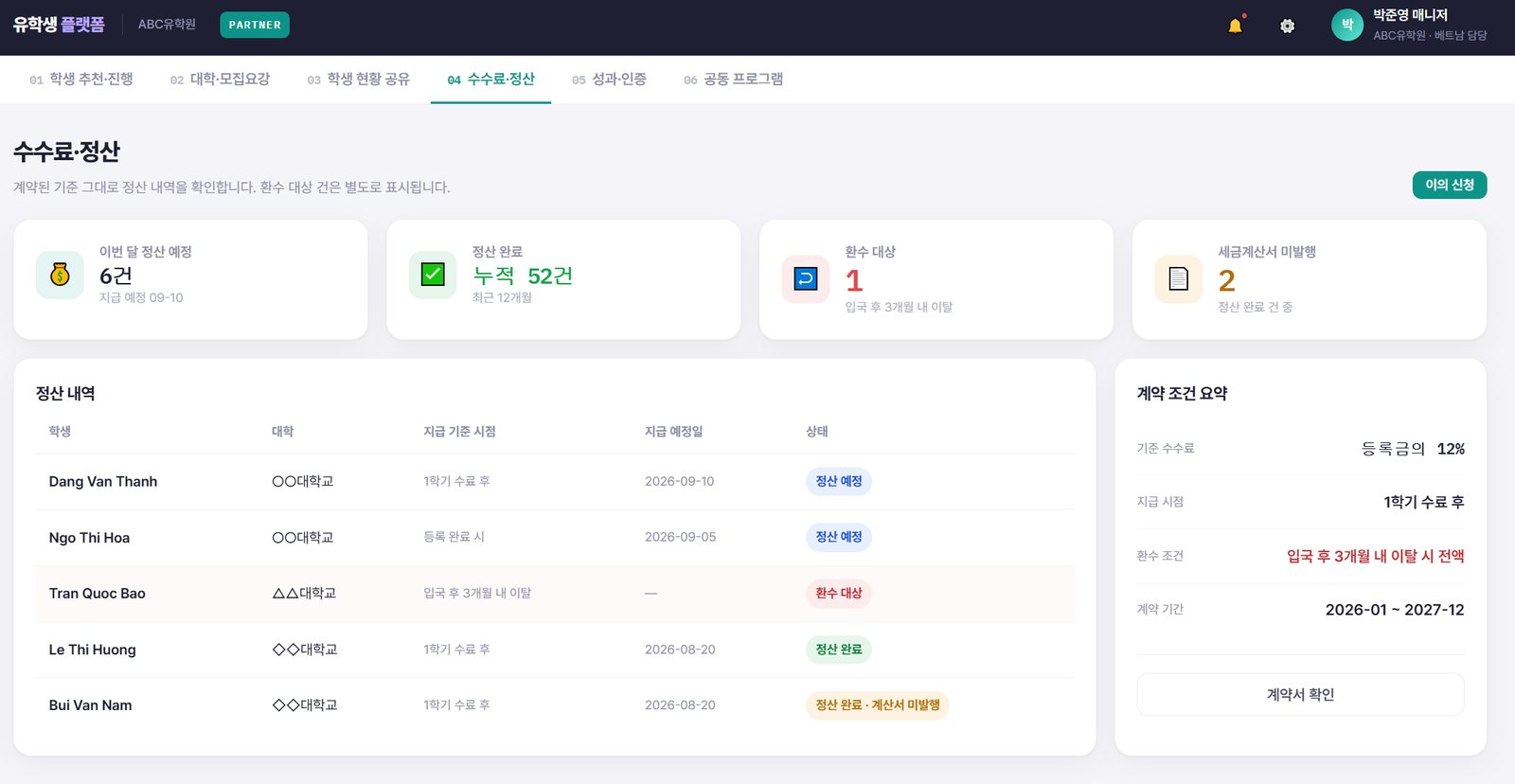Open settings via the gear icon
1515x784 pixels.
(1287, 26)
